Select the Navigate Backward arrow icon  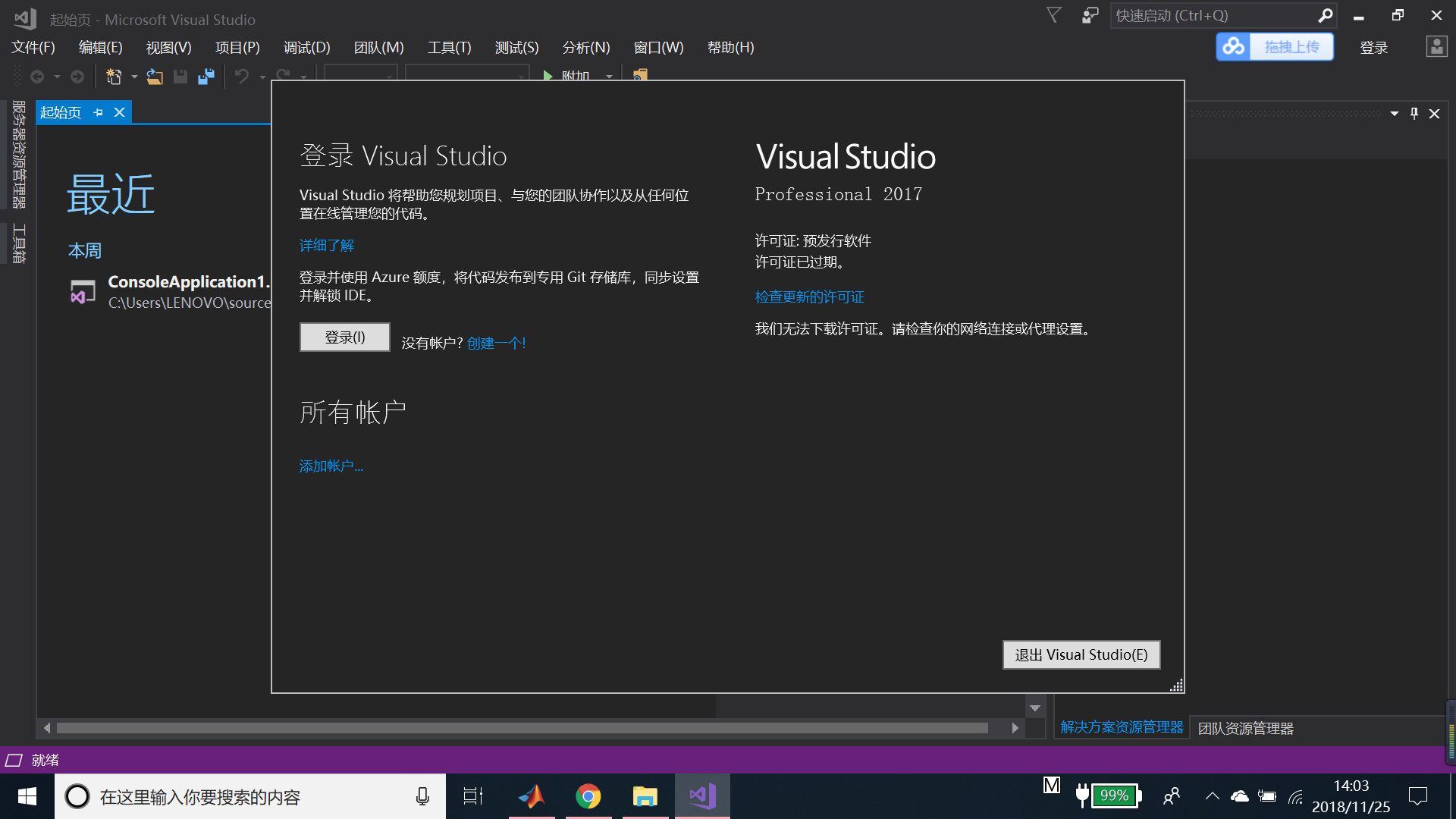pyautogui.click(x=39, y=77)
